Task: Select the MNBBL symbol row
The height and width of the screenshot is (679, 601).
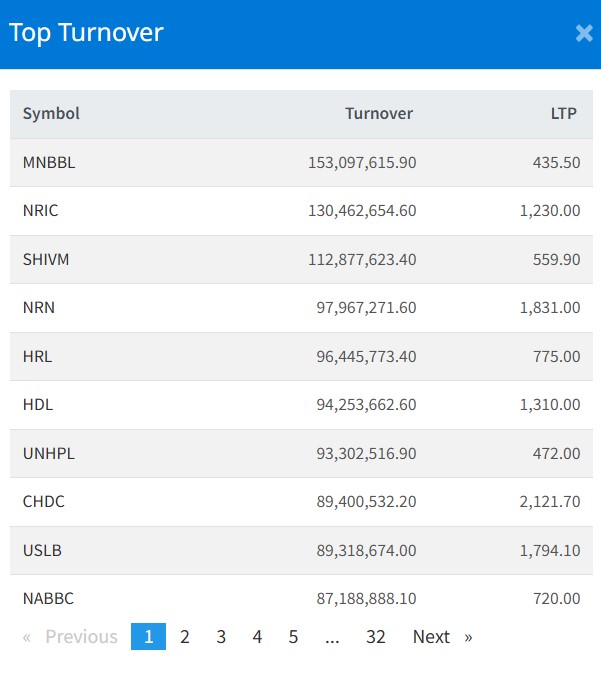Action: tap(49, 163)
